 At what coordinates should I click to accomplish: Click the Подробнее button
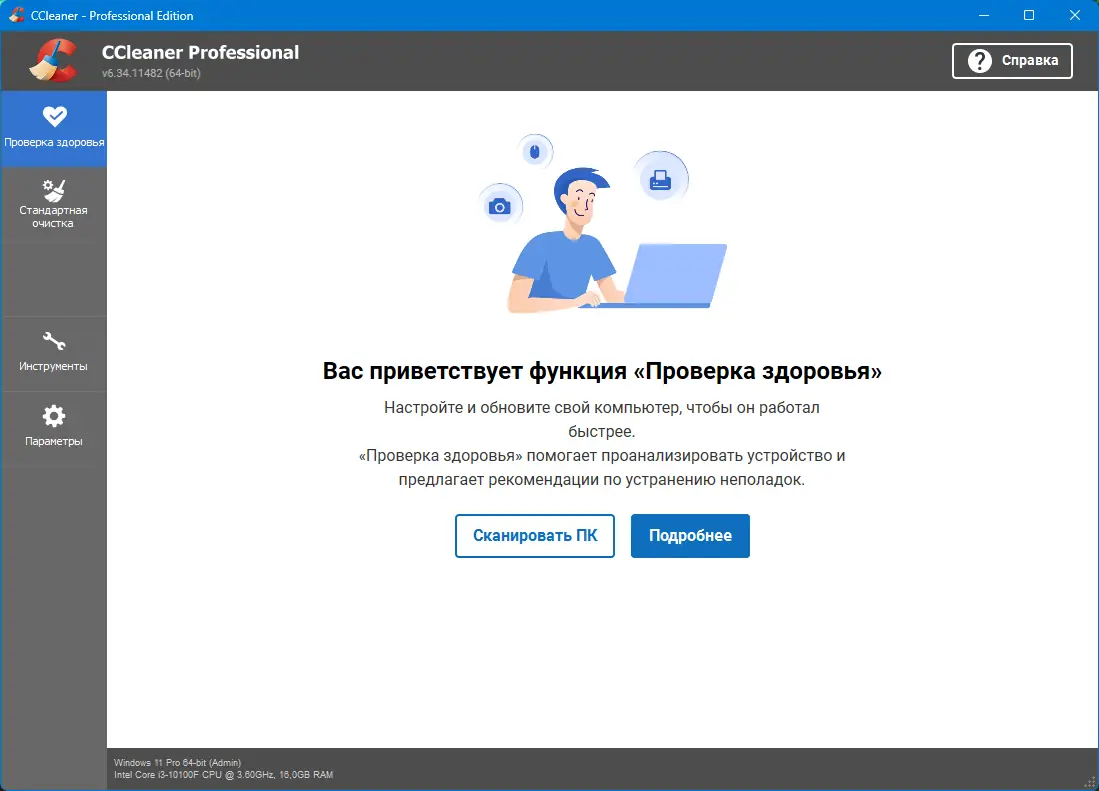tap(690, 536)
